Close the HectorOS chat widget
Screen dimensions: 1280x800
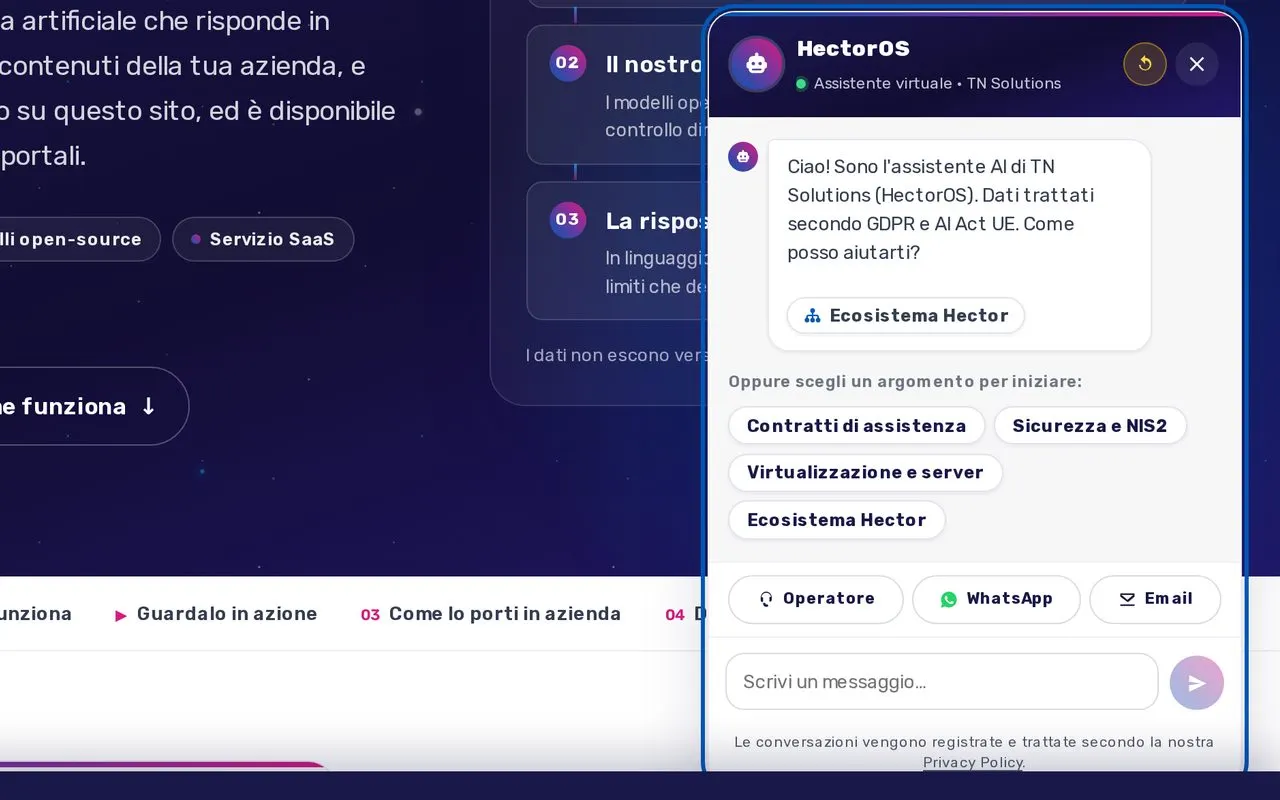(x=1197, y=64)
